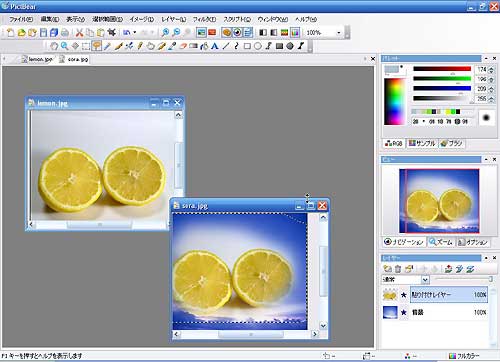The width and height of the screenshot is (500, 362).
Task: Click the navigation preview thumbnail
Action: [x=439, y=201]
